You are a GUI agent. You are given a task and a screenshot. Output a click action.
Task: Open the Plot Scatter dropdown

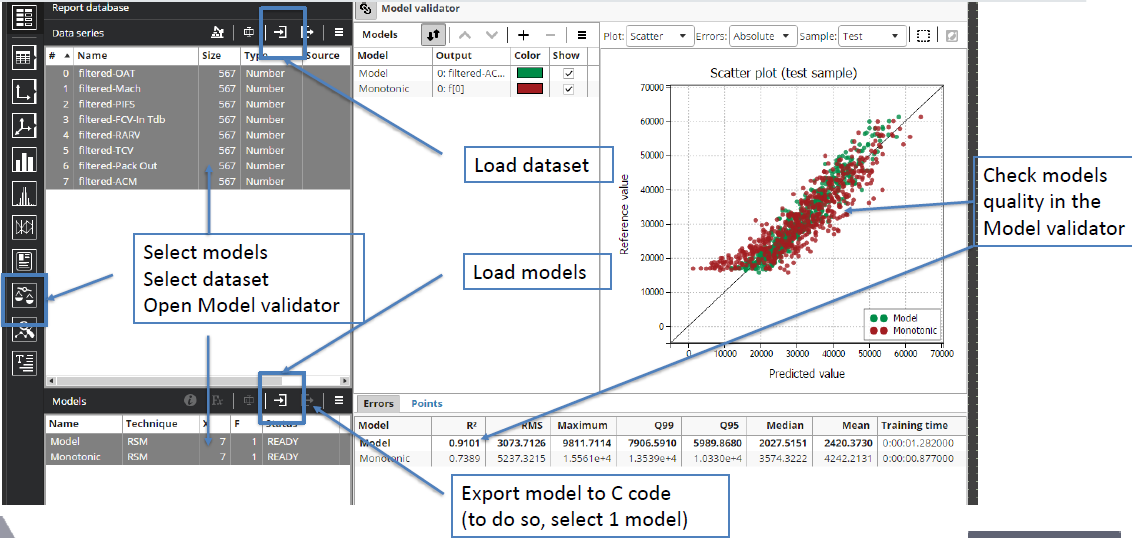click(x=660, y=35)
